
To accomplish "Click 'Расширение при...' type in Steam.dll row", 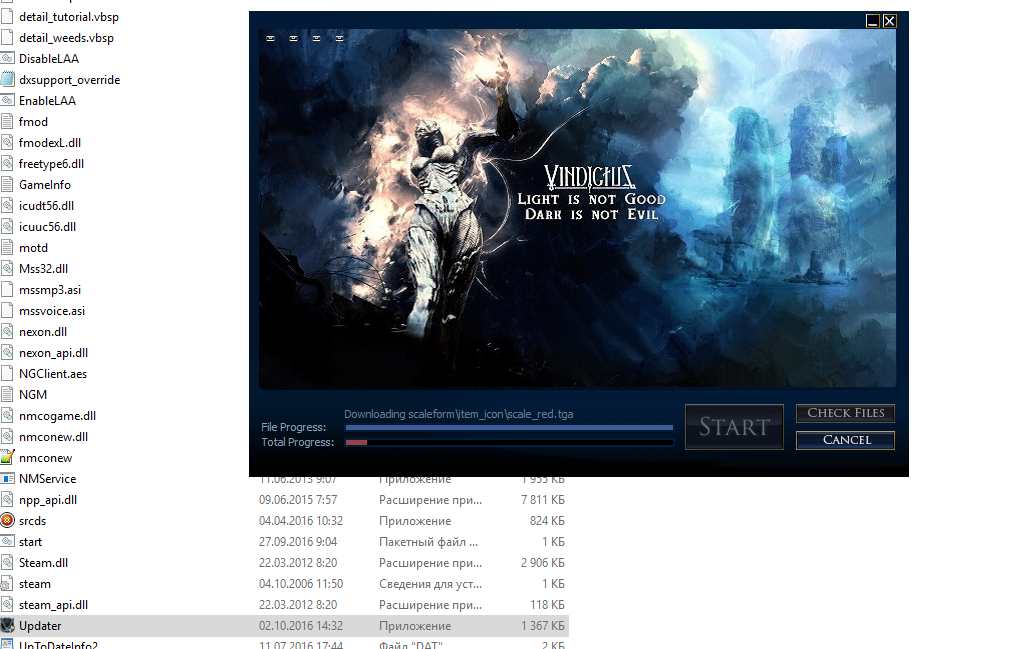I will [430, 563].
